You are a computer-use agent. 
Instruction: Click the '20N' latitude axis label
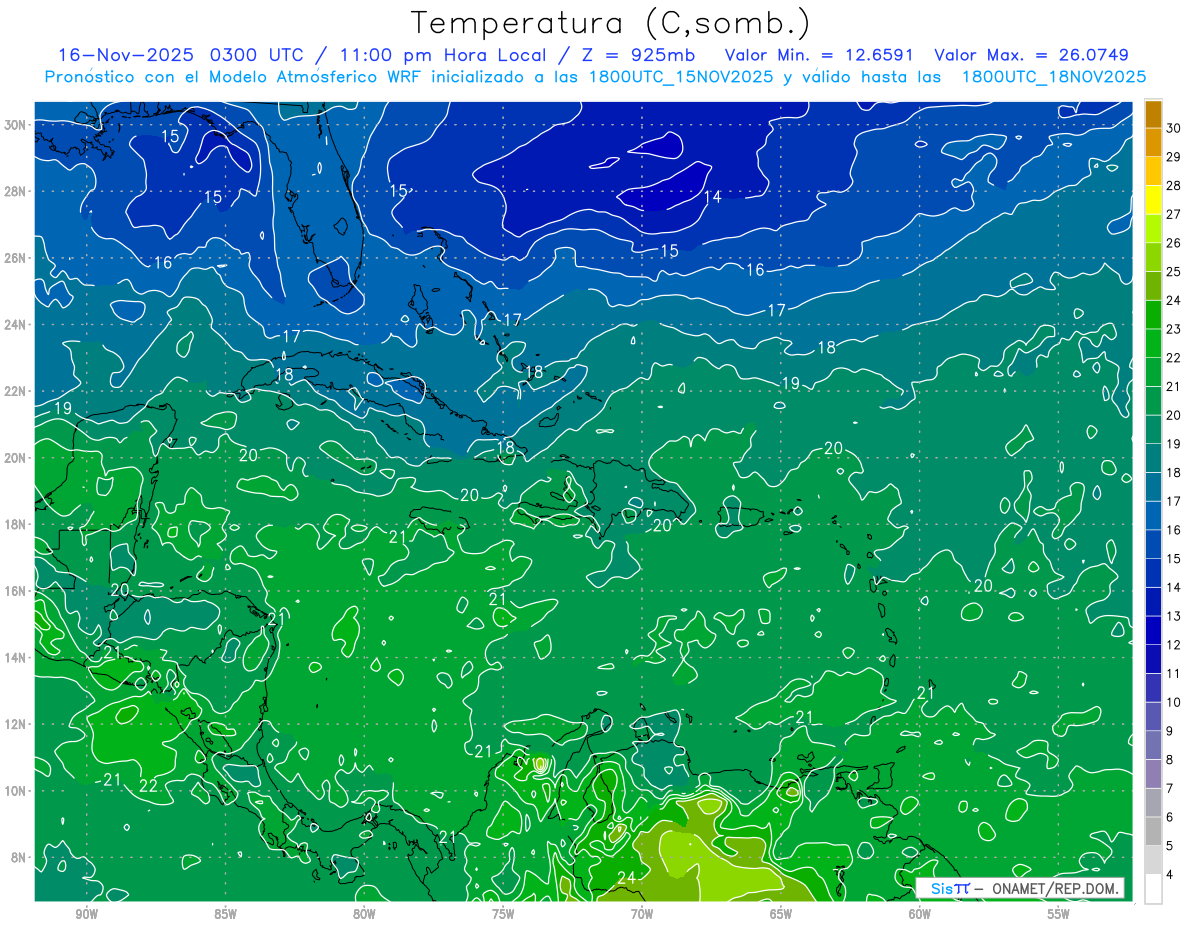tap(17, 458)
